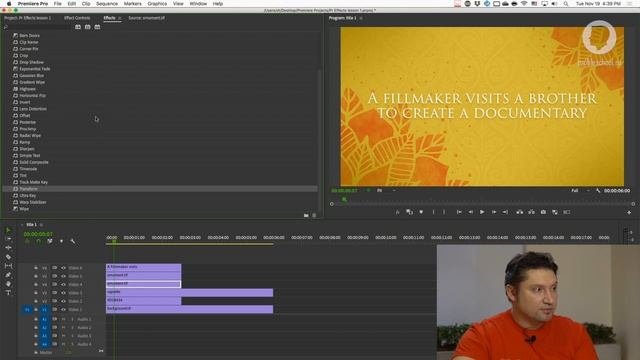Toggle visibility of Video 4 track
Viewport: 640px width, 360px height.
[63, 284]
